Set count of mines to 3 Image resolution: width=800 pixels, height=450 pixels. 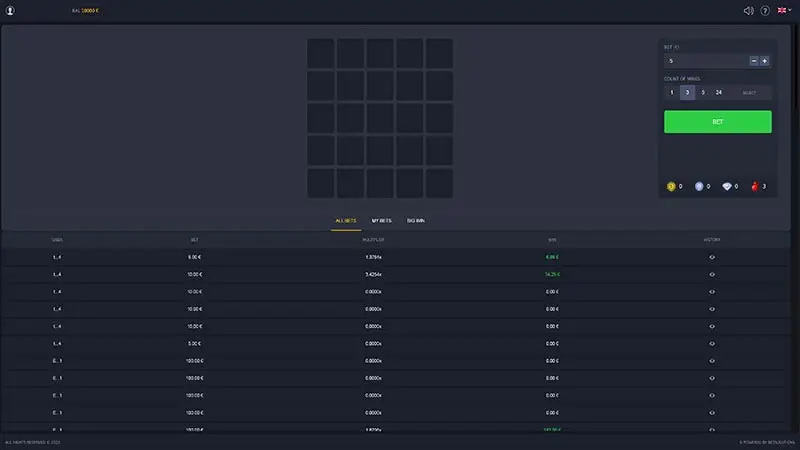[687, 92]
